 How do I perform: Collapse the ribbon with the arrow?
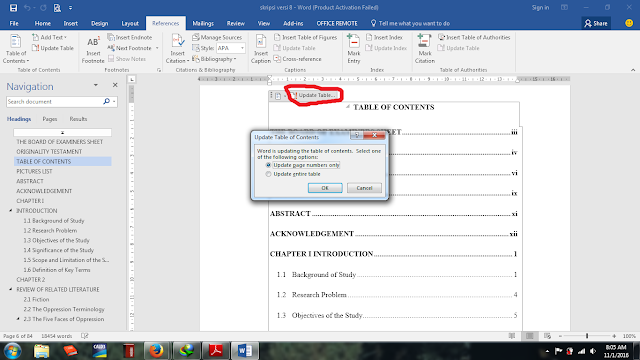[x=633, y=70]
